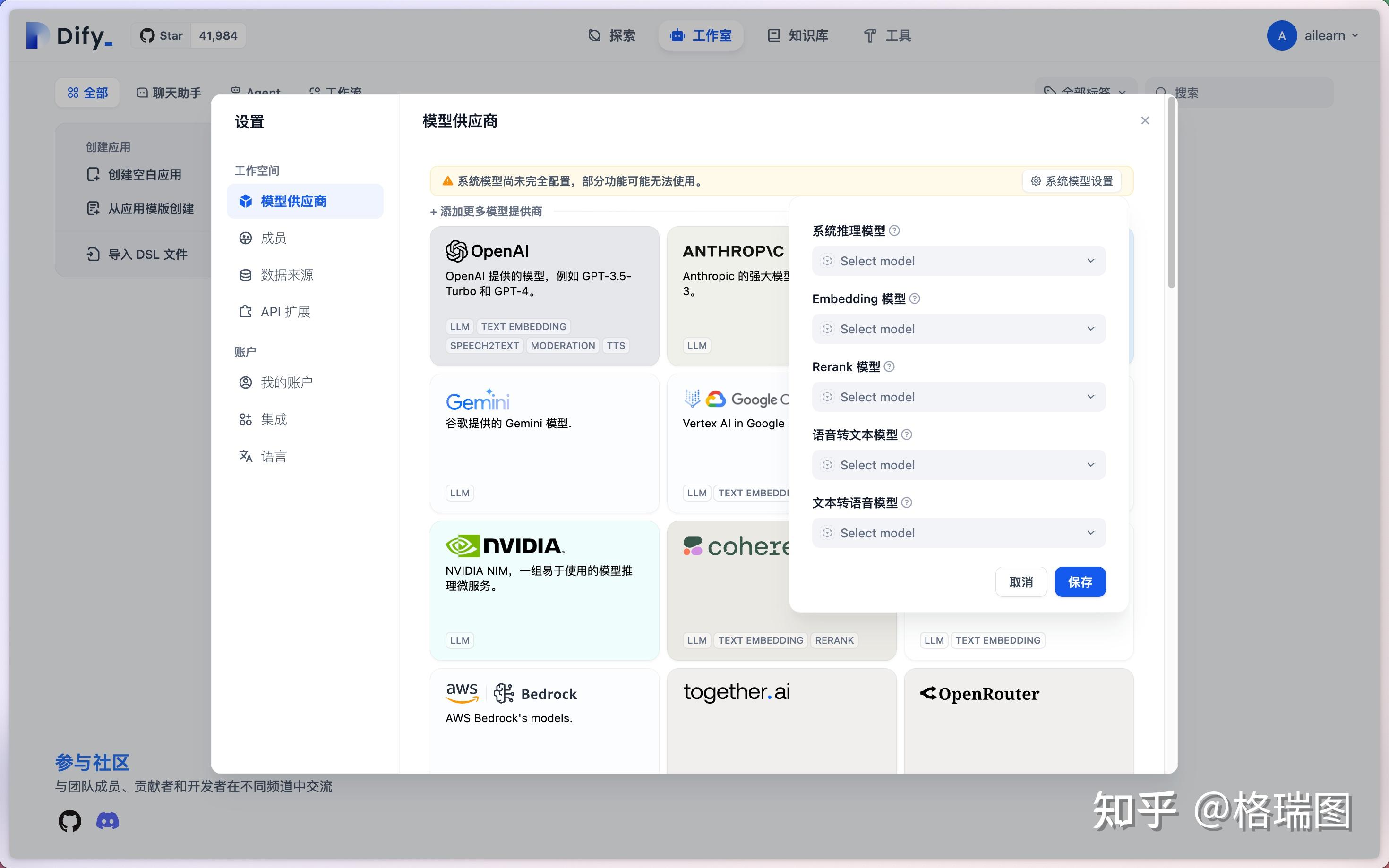
Task: Click 取消 button
Action: (1021, 581)
